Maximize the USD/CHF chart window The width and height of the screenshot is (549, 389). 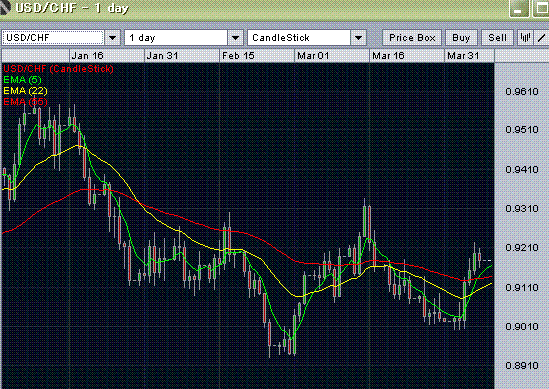pos(541,8)
